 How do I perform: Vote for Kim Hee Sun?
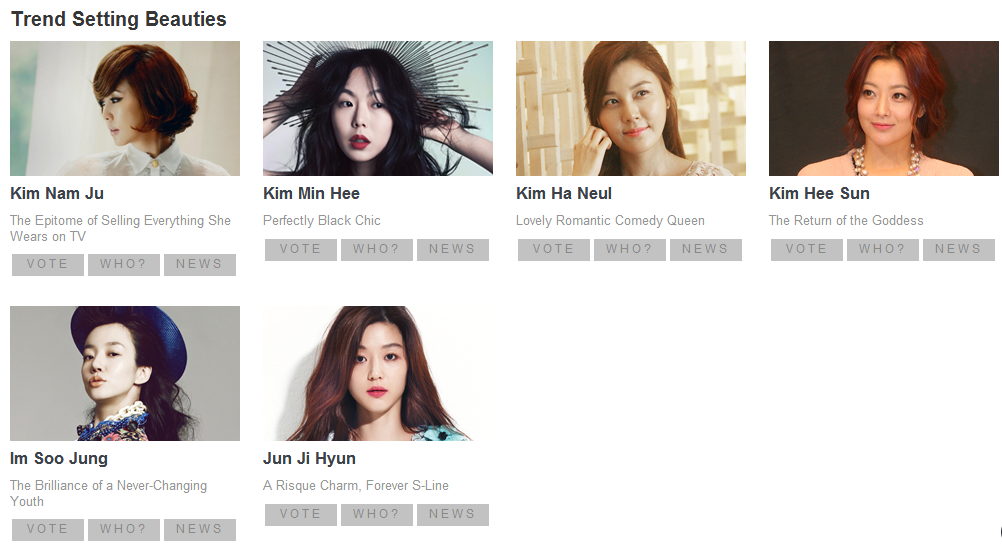807,249
